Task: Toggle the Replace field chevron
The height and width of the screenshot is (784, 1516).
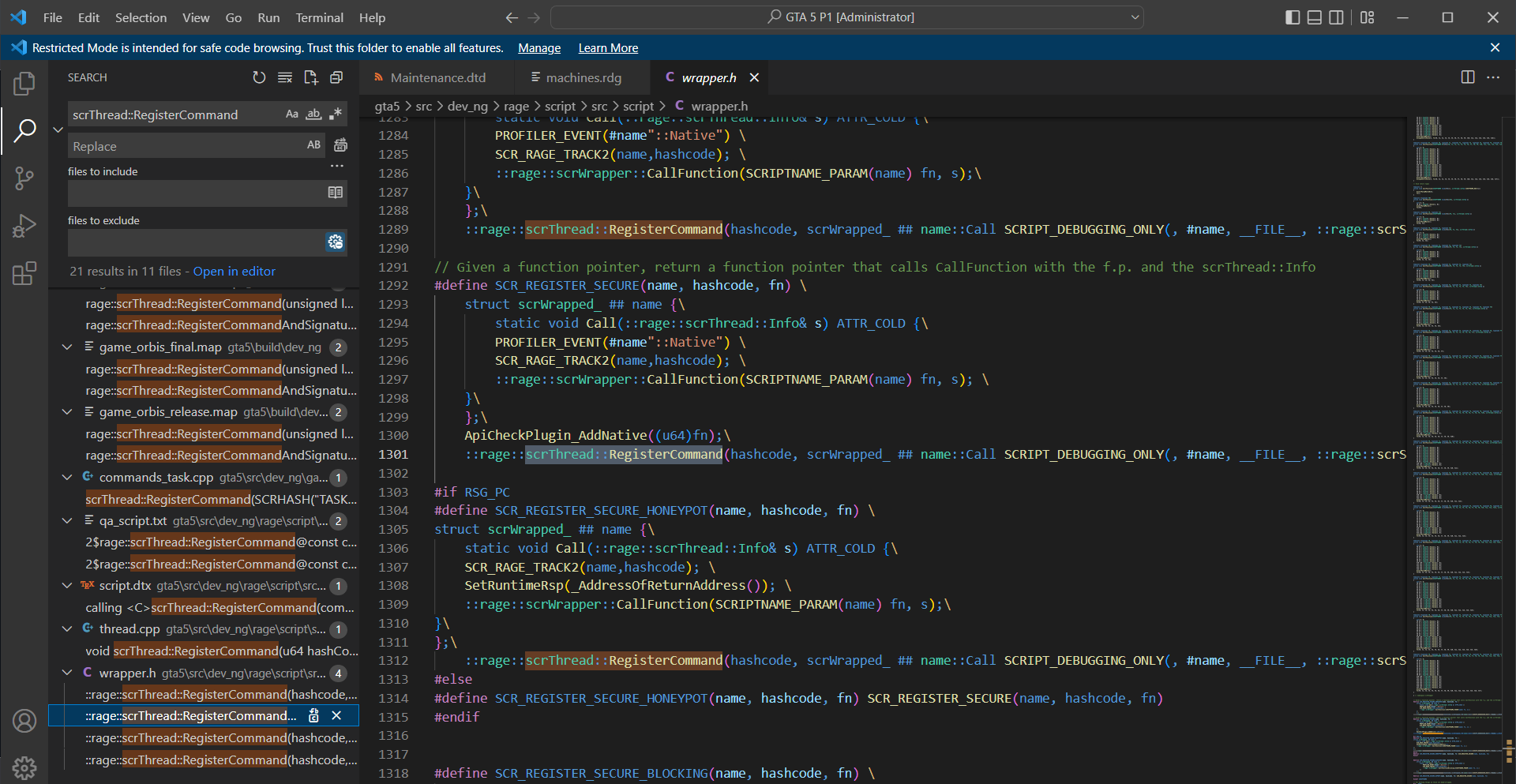Action: coord(58,130)
